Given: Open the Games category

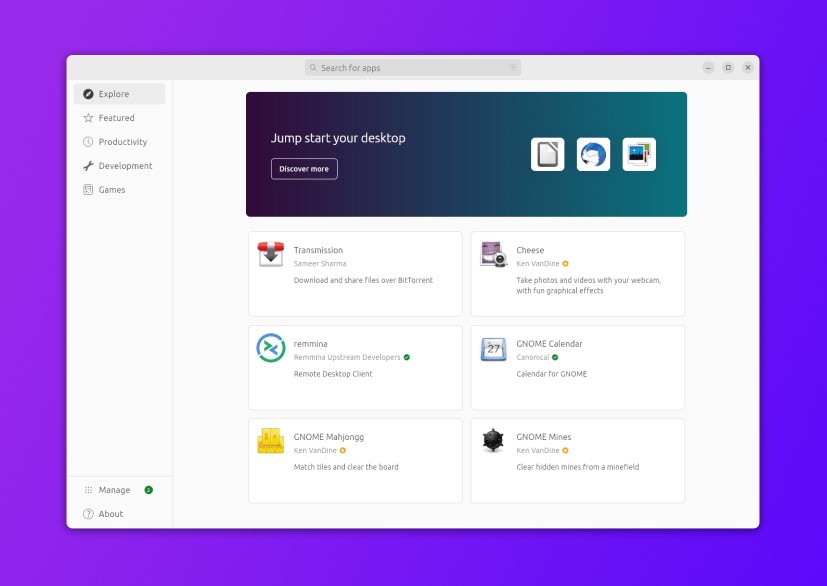Looking at the screenshot, I should click(x=119, y=190).
